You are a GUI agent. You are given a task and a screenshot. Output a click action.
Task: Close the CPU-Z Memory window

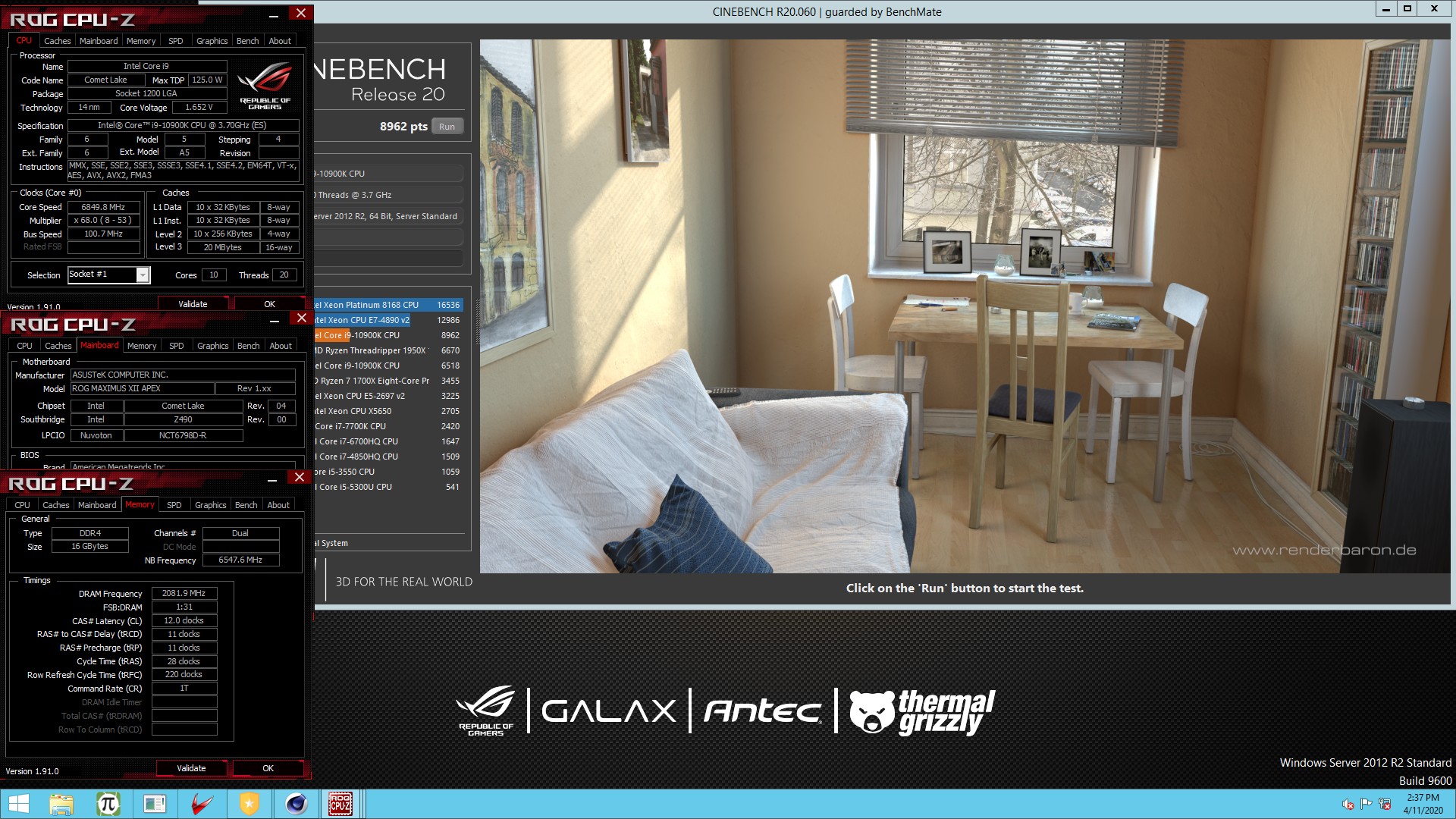(x=300, y=478)
